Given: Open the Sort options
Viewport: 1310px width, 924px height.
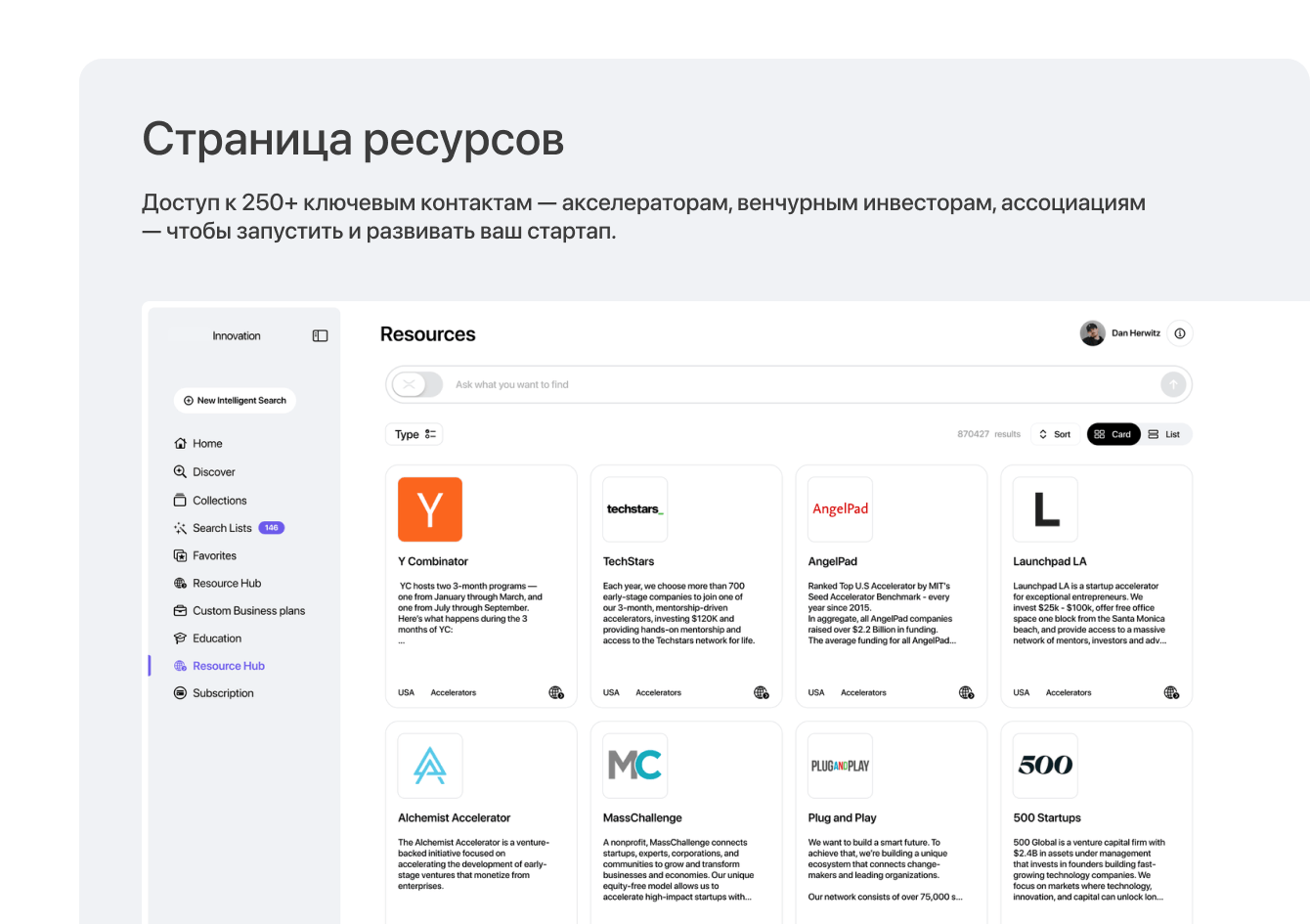Looking at the screenshot, I should pyautogui.click(x=1055, y=434).
